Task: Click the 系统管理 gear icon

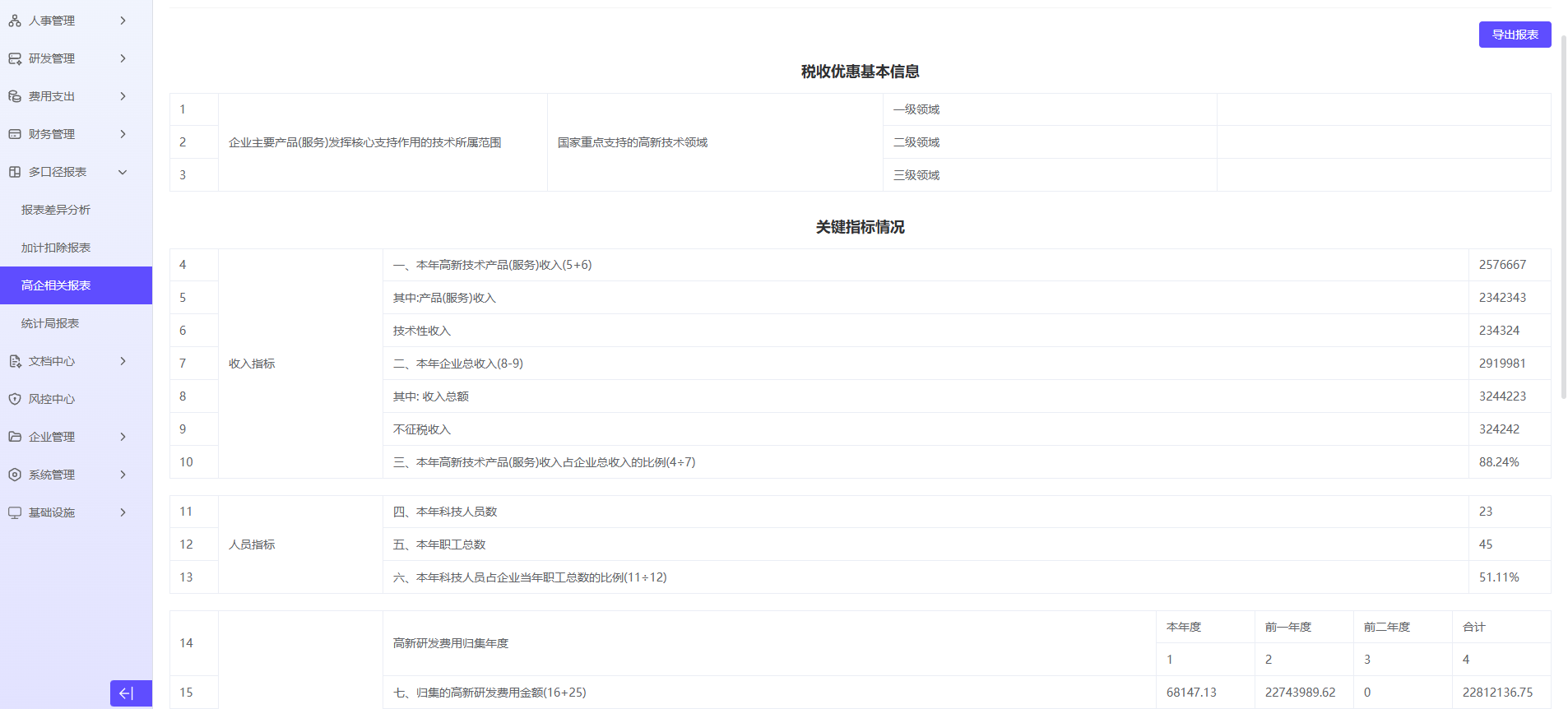Action: 15,475
